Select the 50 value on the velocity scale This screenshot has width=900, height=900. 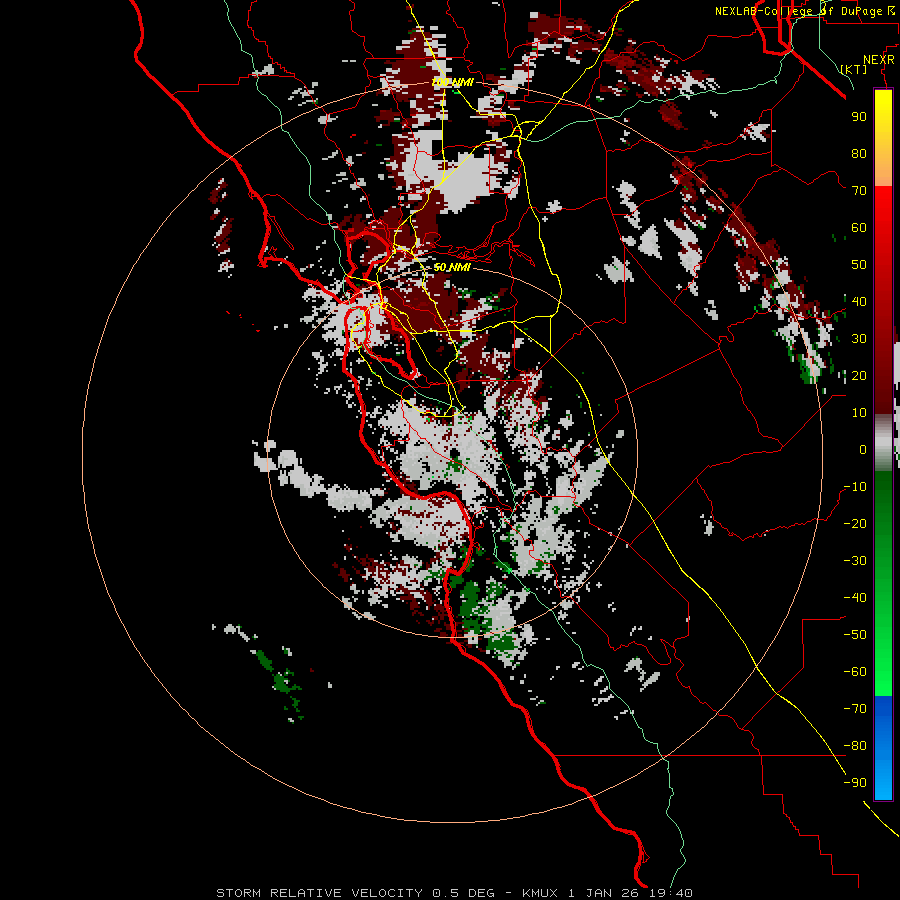[859, 265]
